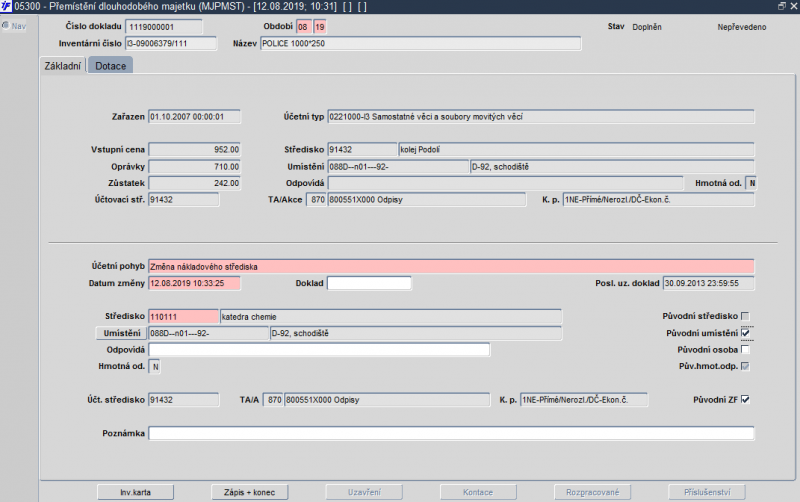Click the Účt. středisko 91432 field

click(184, 399)
